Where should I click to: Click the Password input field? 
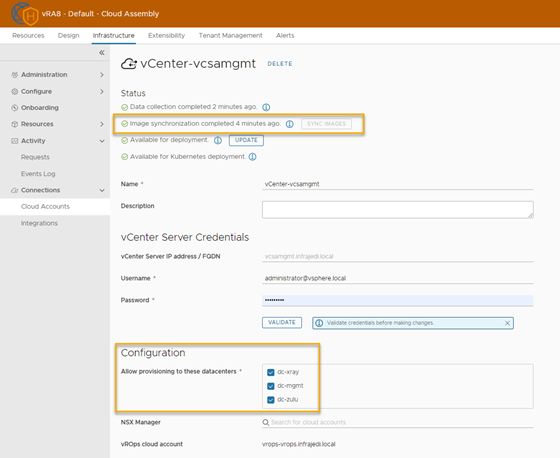coord(398,300)
